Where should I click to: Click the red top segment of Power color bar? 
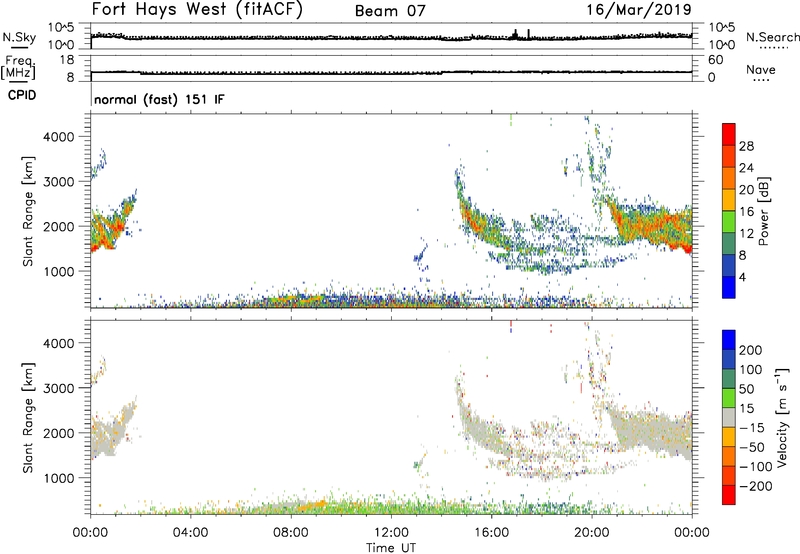tap(729, 134)
